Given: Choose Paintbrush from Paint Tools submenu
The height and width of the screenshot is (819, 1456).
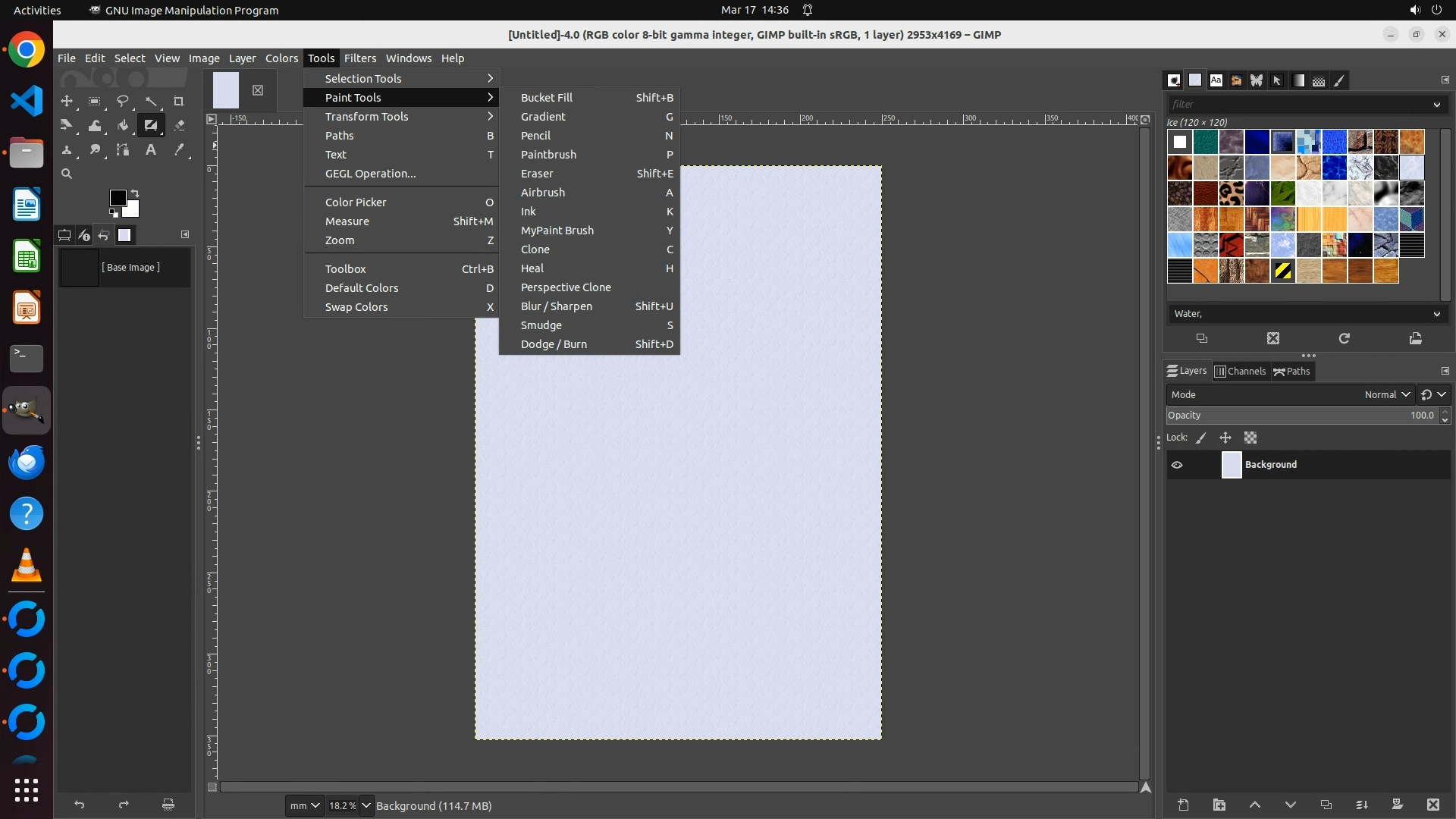Looking at the screenshot, I should coord(548,155).
